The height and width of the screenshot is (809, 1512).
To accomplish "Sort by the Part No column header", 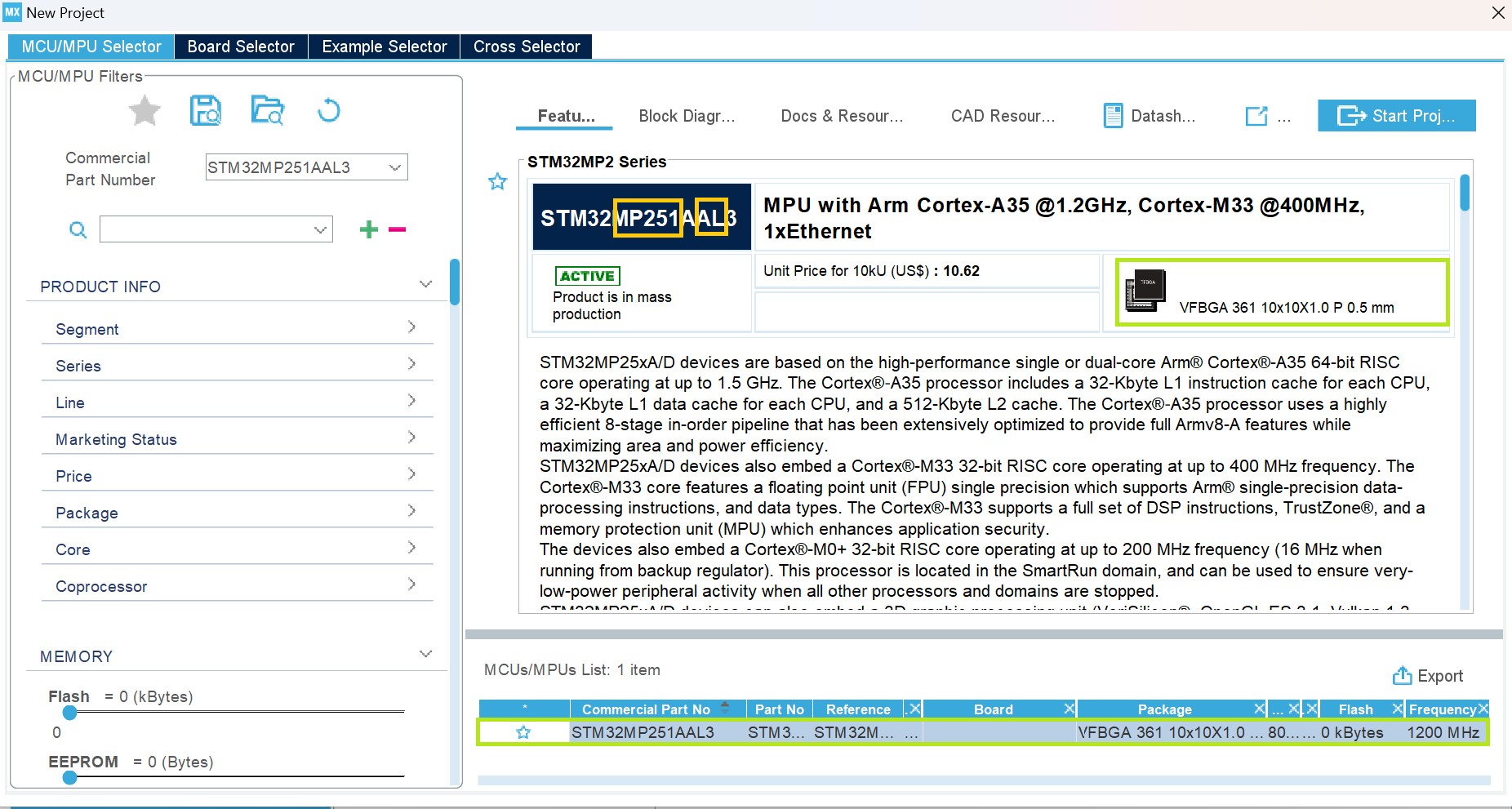I will click(x=779, y=709).
